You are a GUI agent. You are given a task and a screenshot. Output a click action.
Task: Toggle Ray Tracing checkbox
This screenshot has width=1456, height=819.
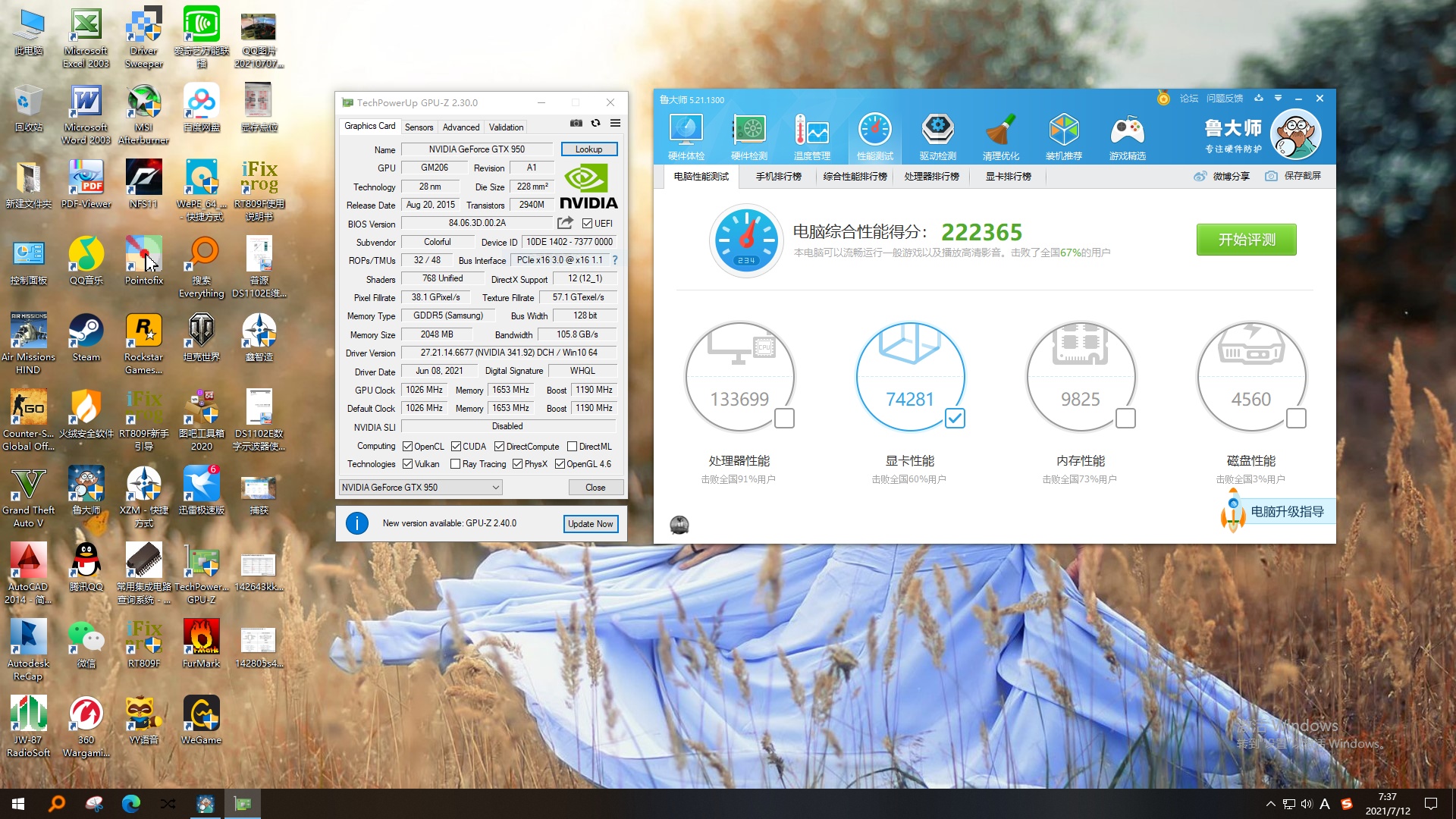coord(455,464)
